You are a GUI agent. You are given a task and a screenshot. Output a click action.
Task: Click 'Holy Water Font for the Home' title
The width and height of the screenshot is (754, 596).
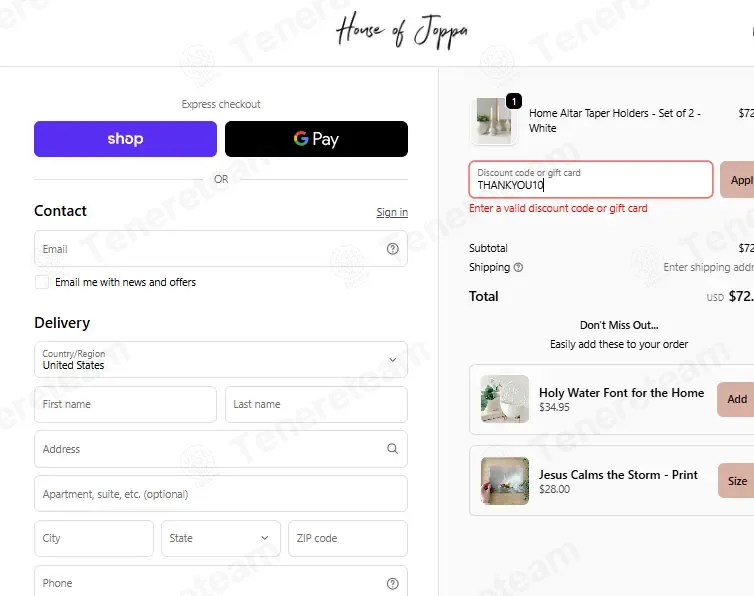[621, 393]
